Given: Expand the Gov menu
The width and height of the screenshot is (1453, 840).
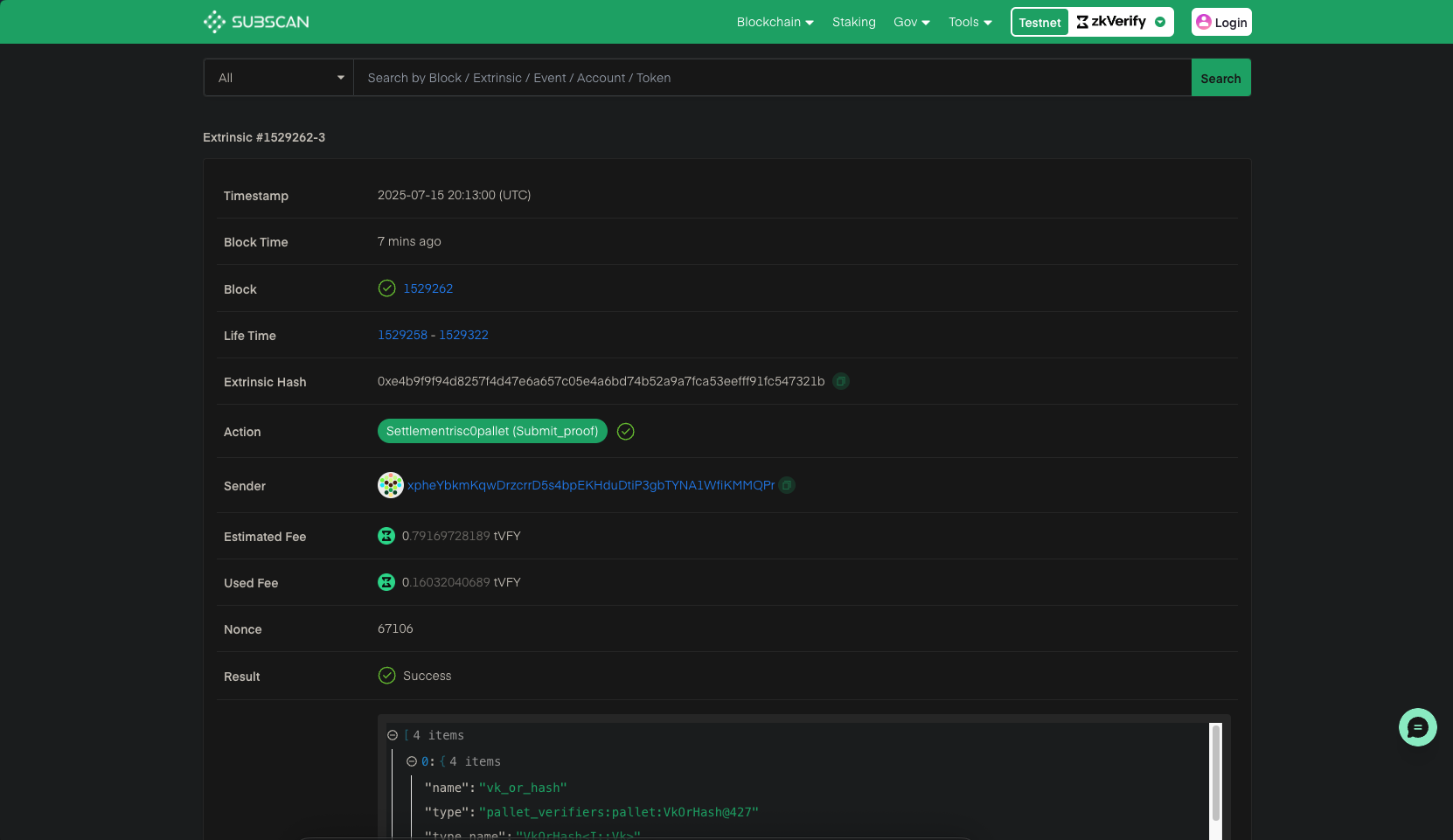Looking at the screenshot, I should 911,22.
